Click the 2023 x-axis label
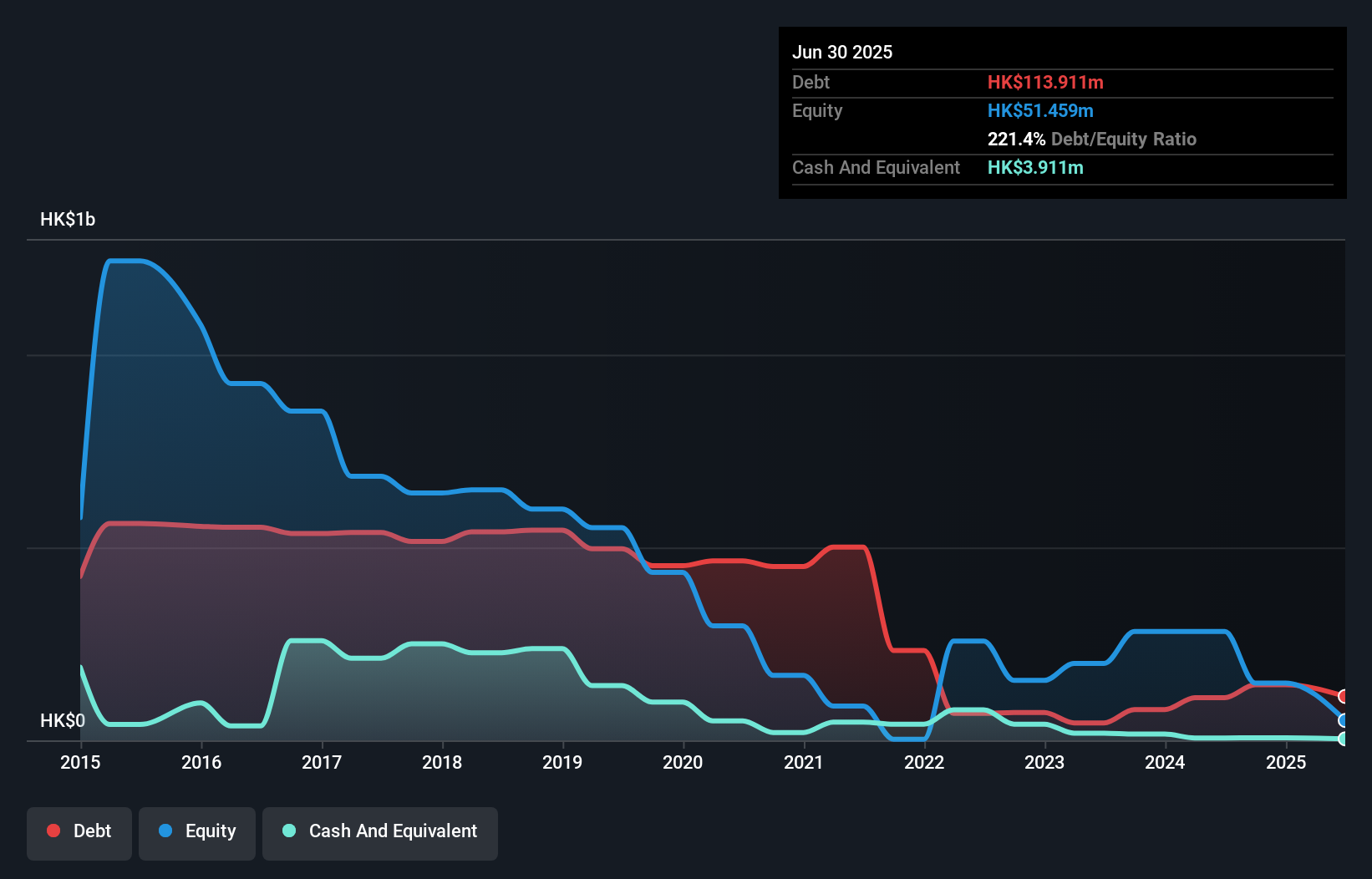Image resolution: width=1372 pixels, height=879 pixels. coord(1044,762)
